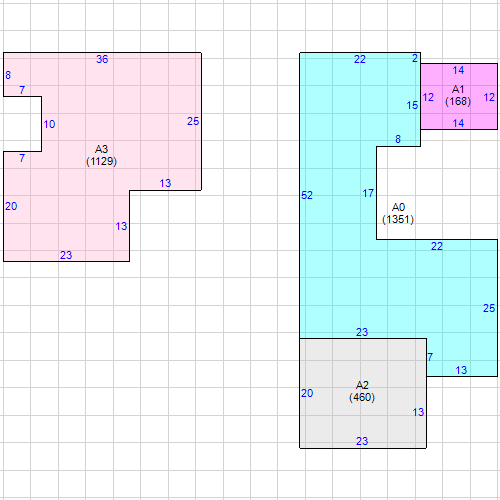Click dimension 52 on shape A0

(307, 195)
